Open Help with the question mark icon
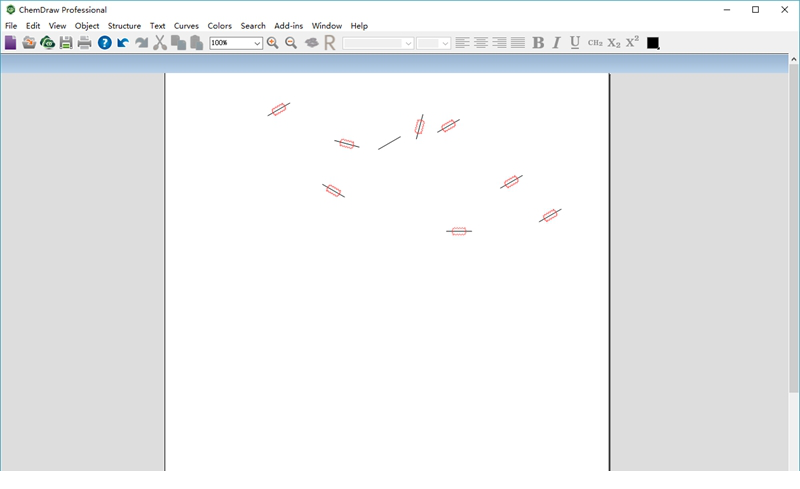The image size is (800, 489). (x=105, y=43)
